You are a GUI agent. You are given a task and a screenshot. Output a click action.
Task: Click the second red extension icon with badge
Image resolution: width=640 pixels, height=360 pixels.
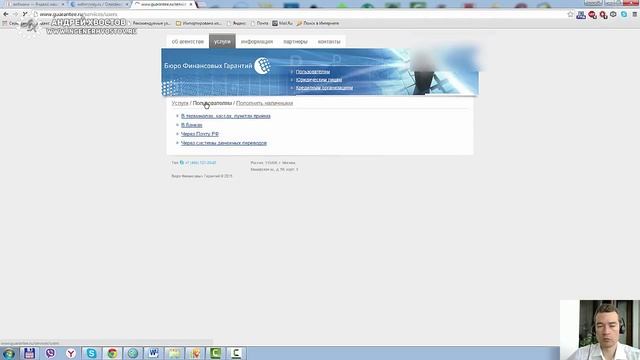pos(603,15)
